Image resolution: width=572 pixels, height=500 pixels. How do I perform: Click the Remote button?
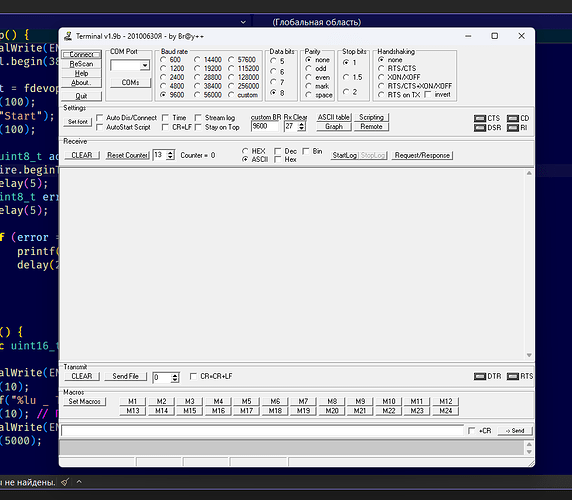[371, 127]
